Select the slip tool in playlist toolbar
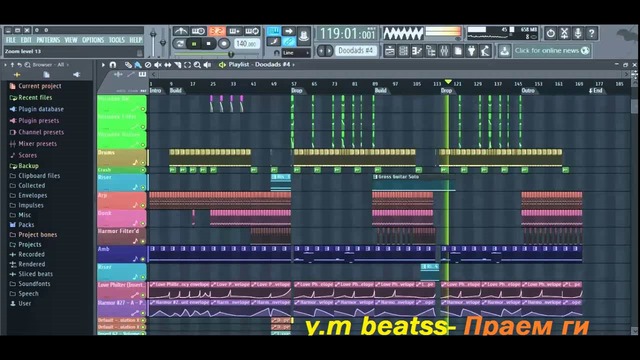Image resolution: width=640 pixels, height=360 pixels. click(168, 65)
